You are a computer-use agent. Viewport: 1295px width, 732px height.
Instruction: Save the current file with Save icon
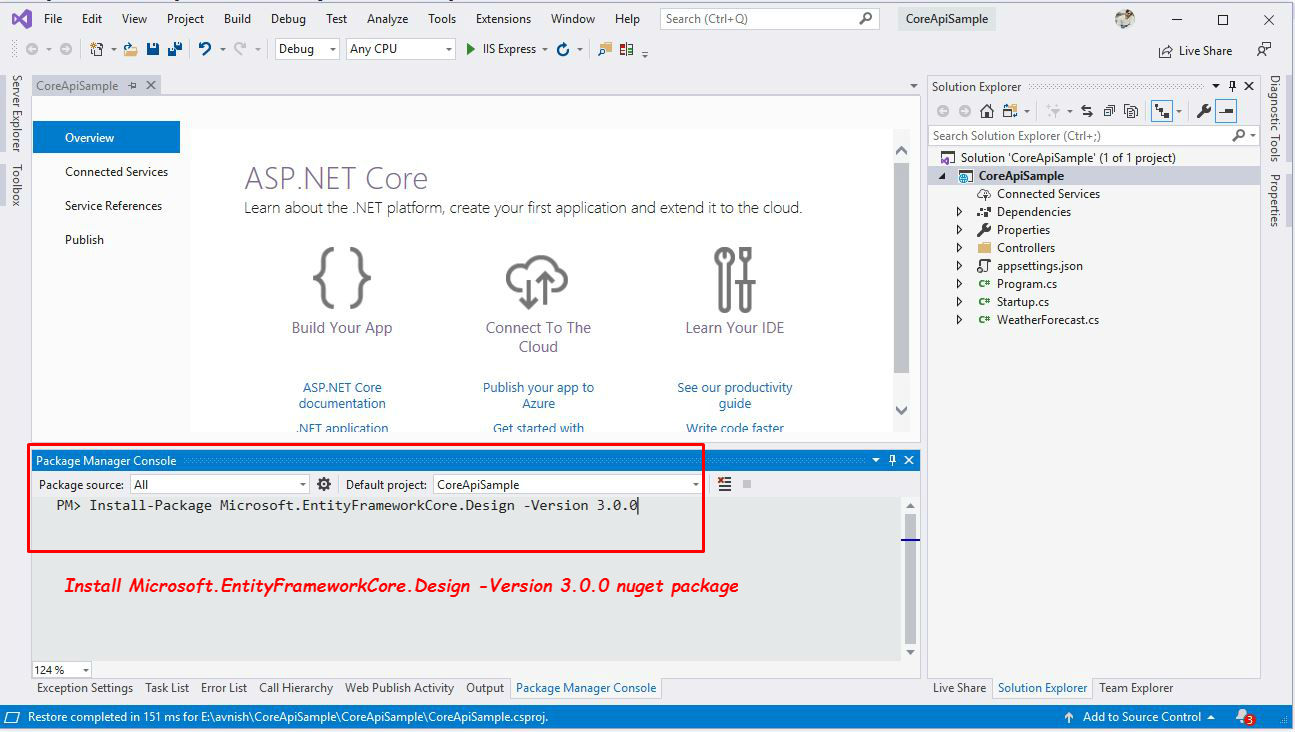click(153, 49)
